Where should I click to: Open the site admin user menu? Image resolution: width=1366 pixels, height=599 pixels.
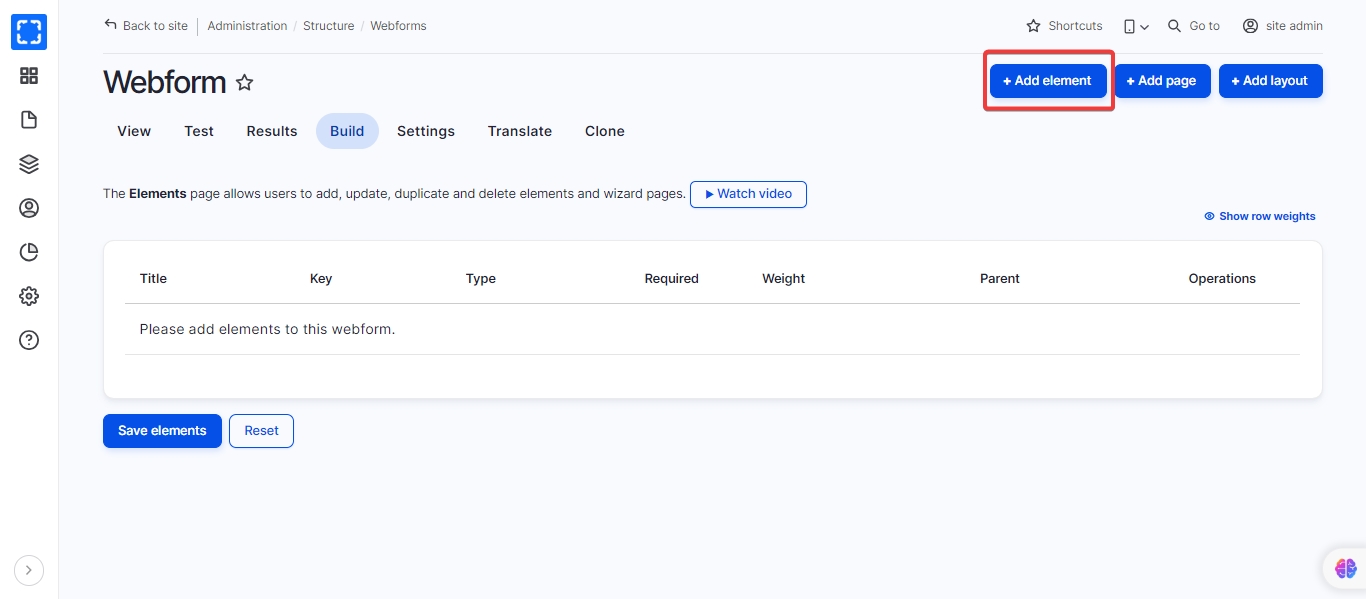click(1282, 26)
